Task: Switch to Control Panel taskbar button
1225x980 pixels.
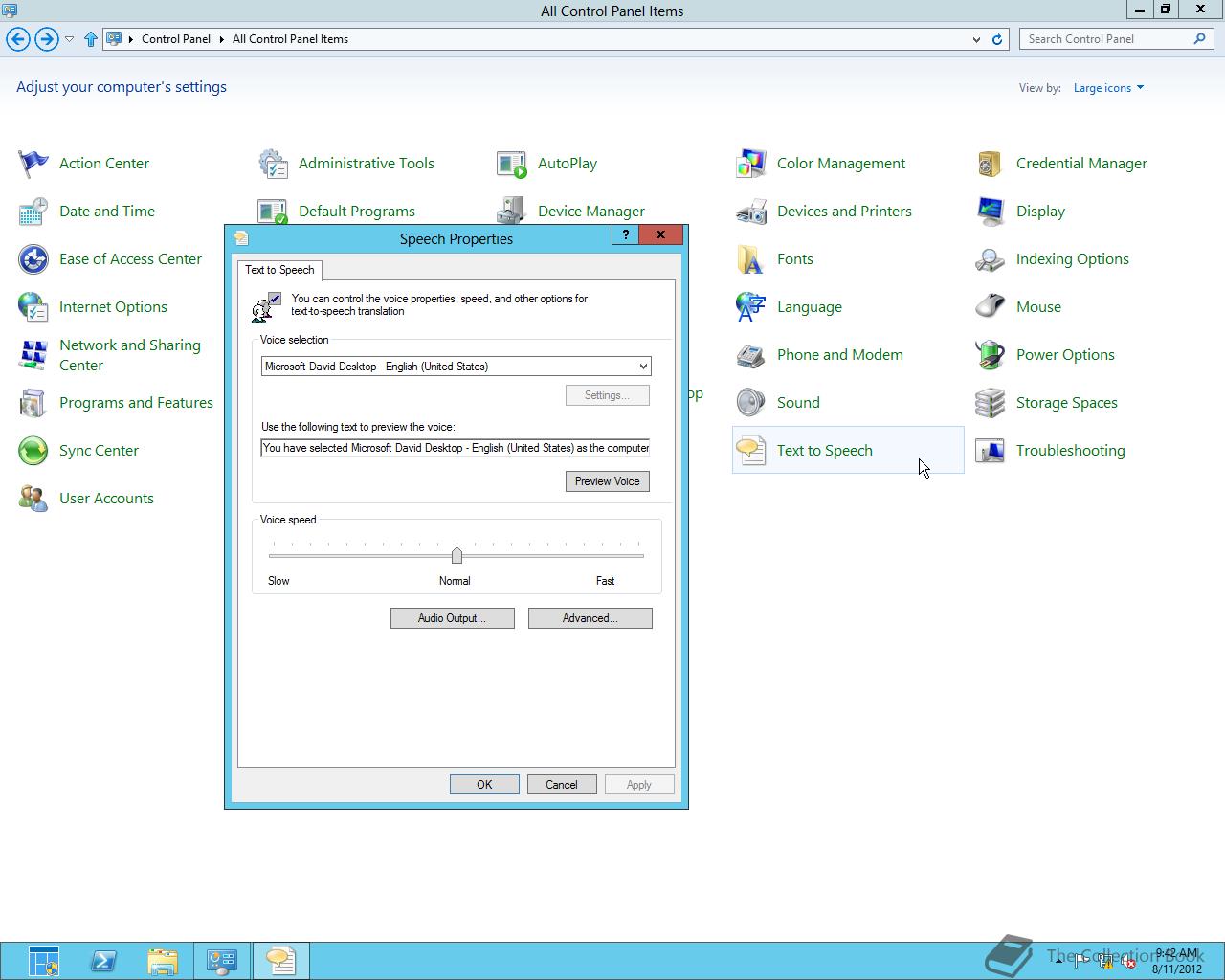Action: coord(222,961)
